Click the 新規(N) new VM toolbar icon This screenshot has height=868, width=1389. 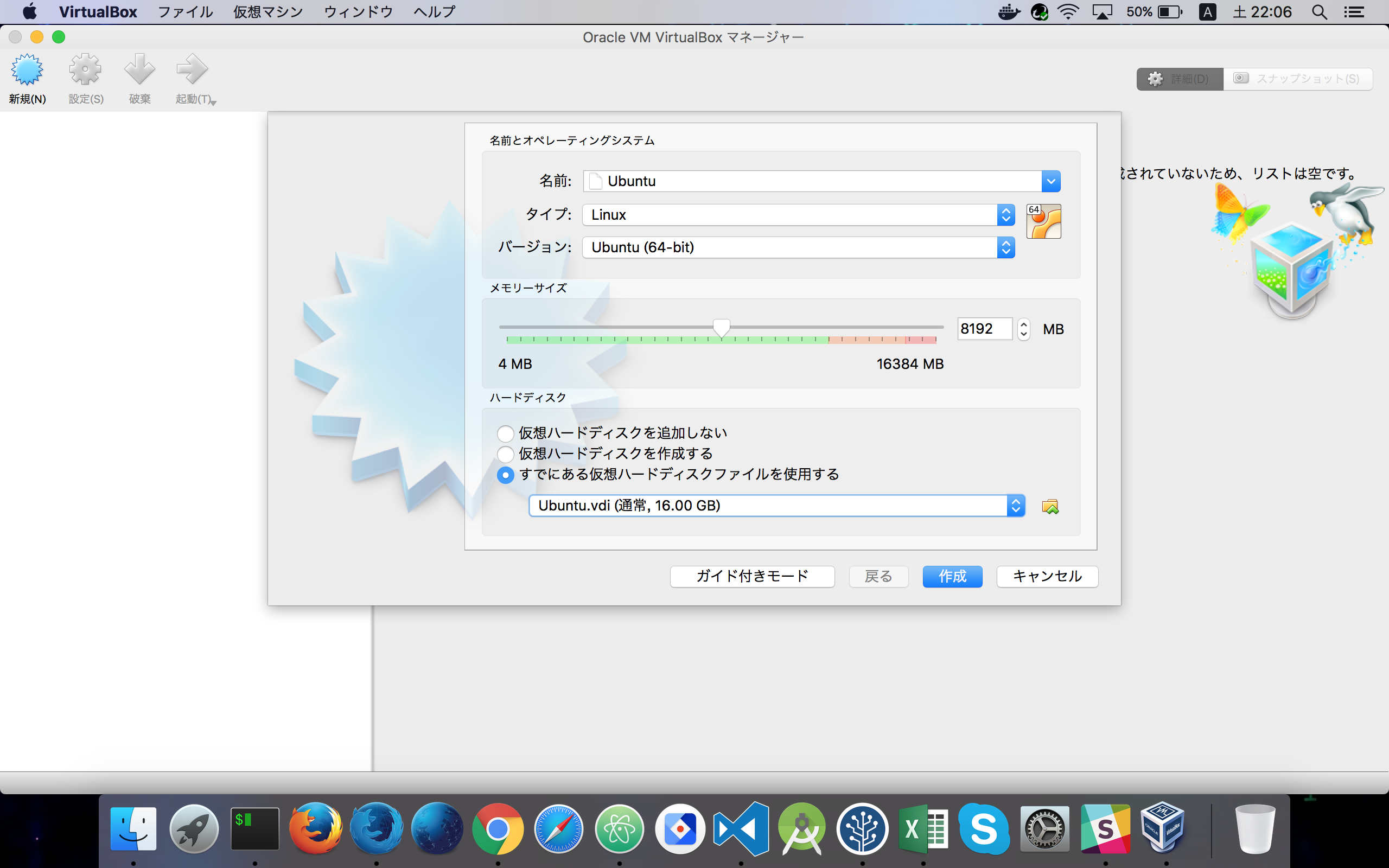[x=27, y=71]
